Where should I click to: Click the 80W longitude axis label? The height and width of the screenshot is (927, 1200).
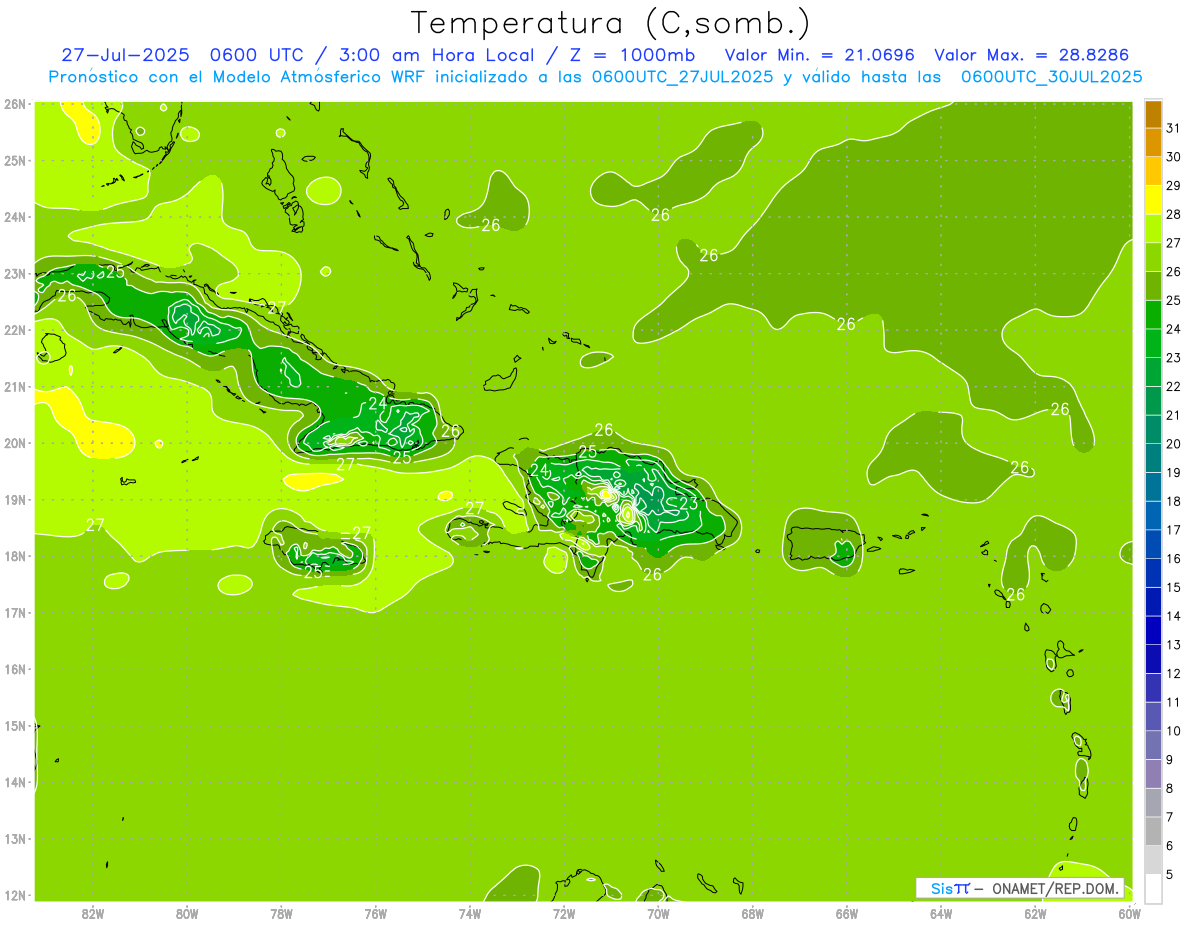(187, 913)
